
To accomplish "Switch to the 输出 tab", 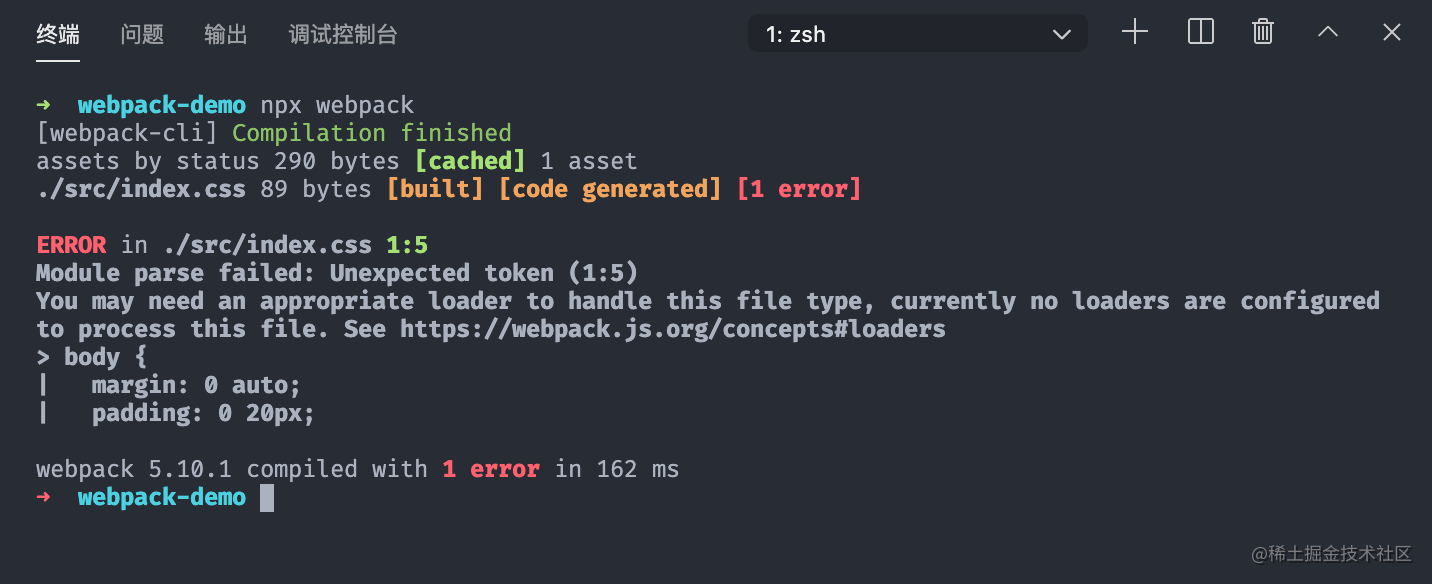I will click(226, 34).
